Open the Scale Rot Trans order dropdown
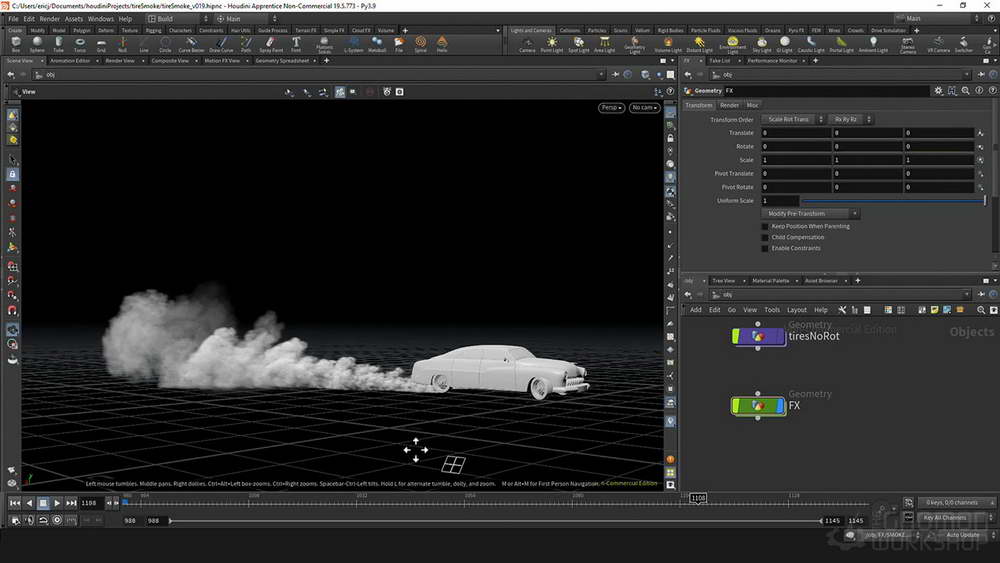This screenshot has width=1000, height=563. pos(792,119)
